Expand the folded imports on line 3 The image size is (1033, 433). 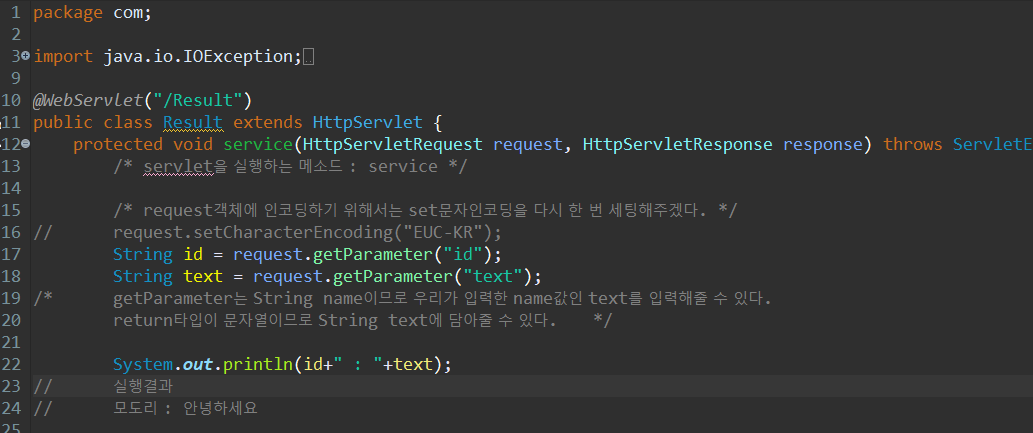[25, 56]
